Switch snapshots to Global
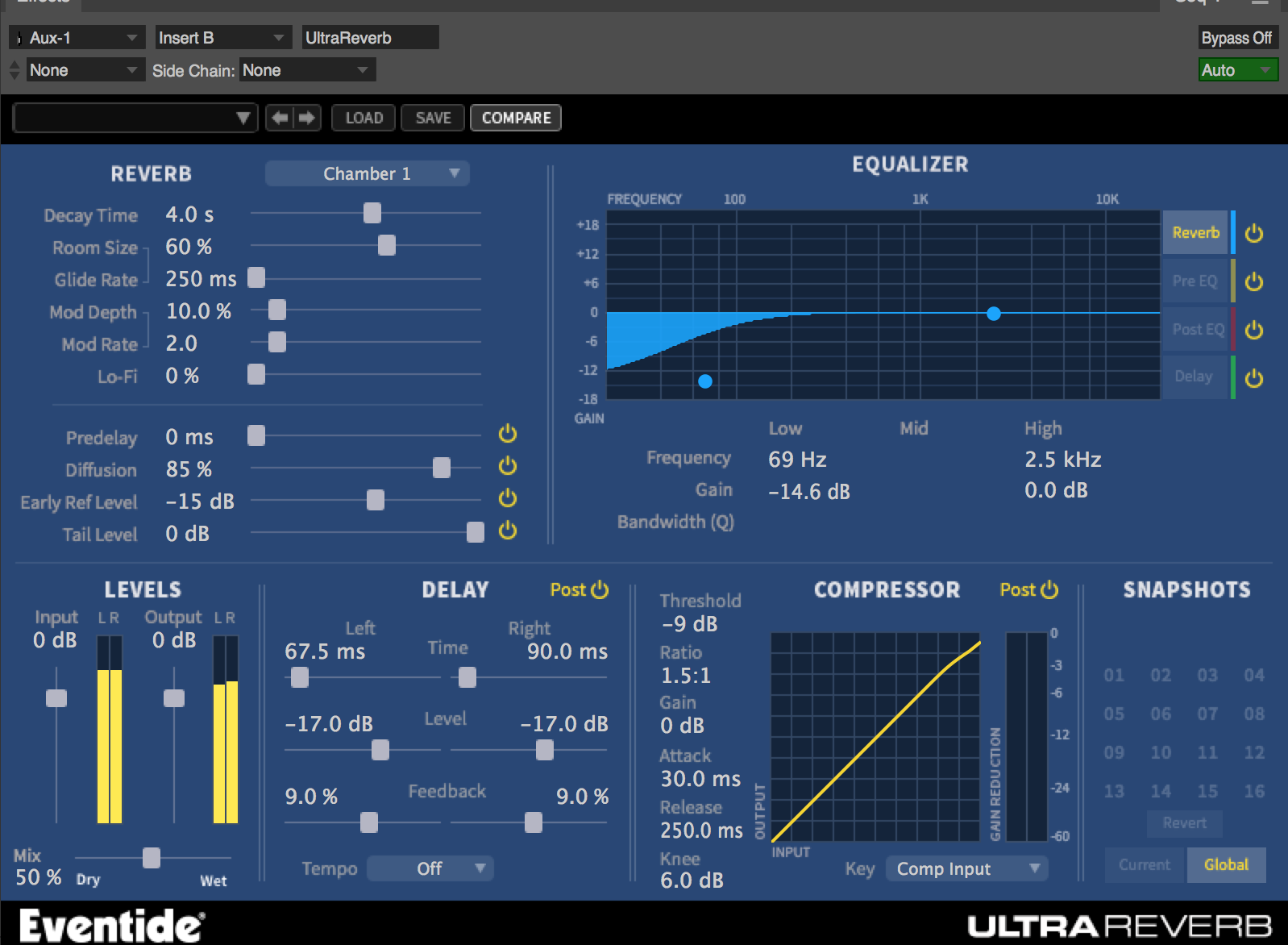 point(1226,864)
